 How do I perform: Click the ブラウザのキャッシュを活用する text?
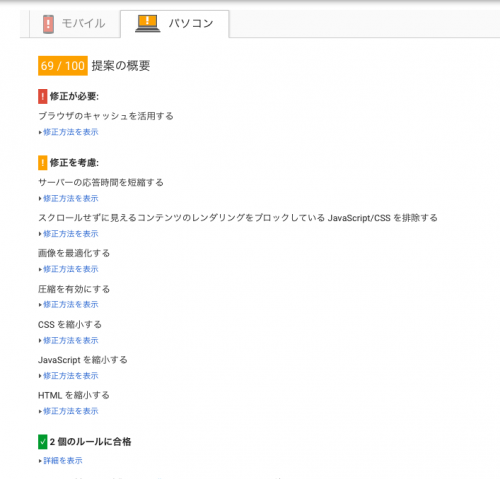pyautogui.click(x=106, y=116)
